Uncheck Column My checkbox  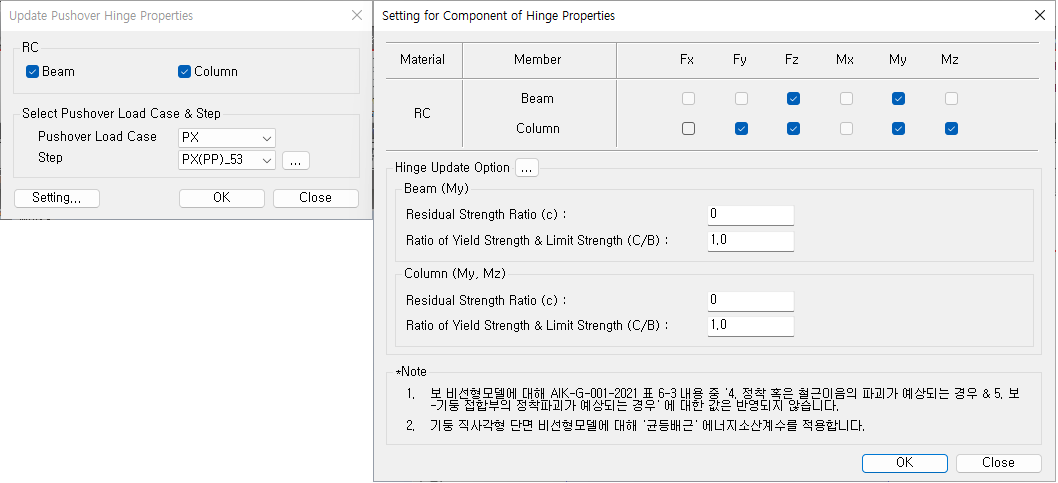(898, 128)
